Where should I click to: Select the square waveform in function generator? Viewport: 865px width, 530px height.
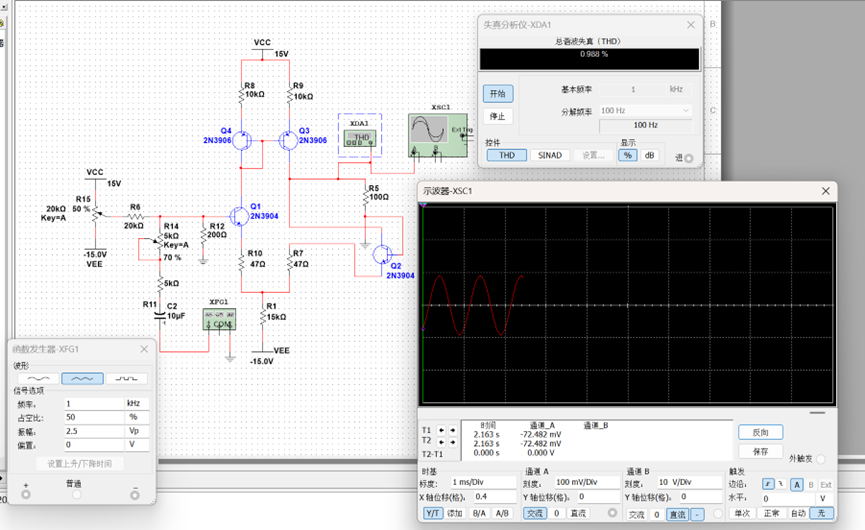[x=126, y=378]
